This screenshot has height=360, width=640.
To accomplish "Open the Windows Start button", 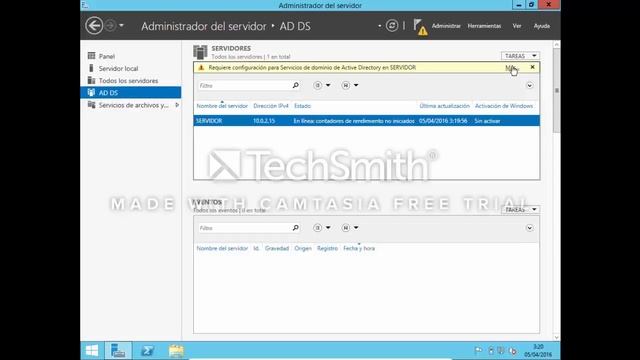I will [92, 351].
